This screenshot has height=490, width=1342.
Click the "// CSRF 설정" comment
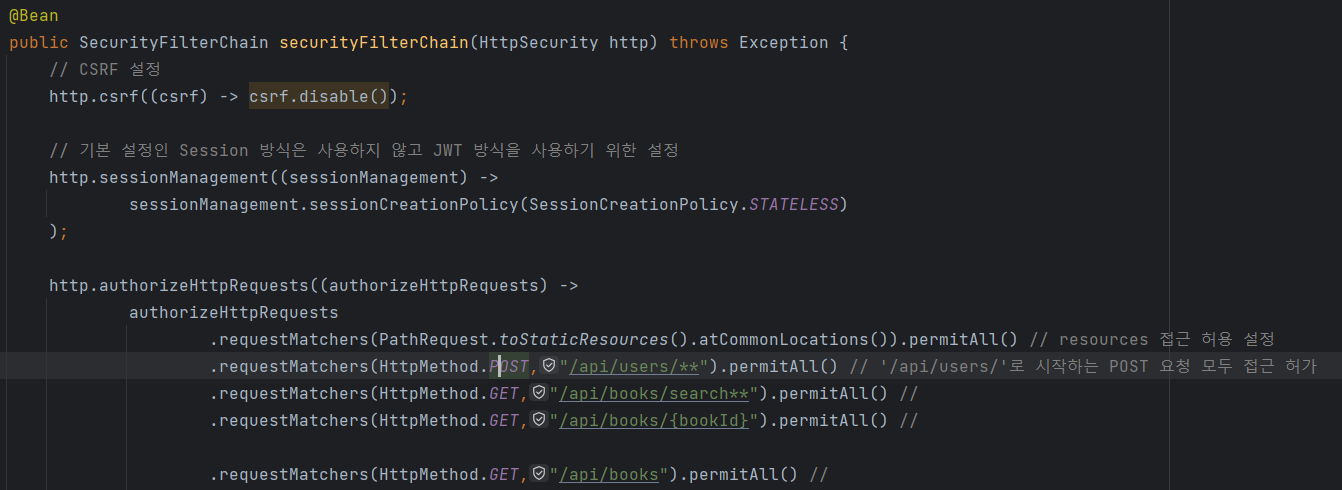point(104,69)
